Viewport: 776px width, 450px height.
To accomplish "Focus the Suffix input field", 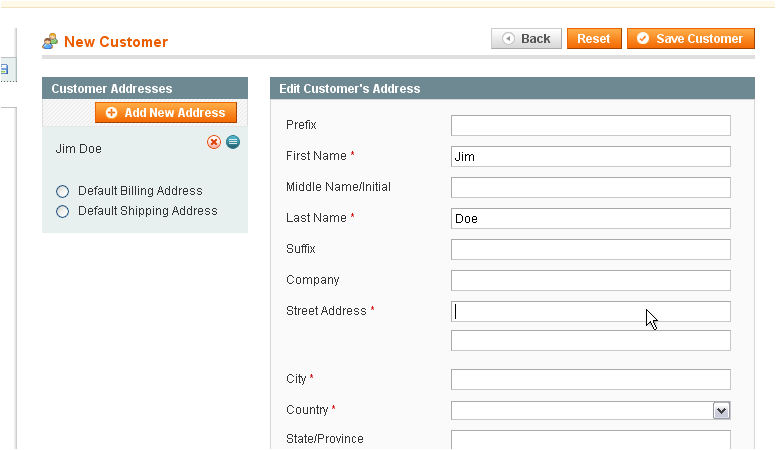I will tap(590, 250).
